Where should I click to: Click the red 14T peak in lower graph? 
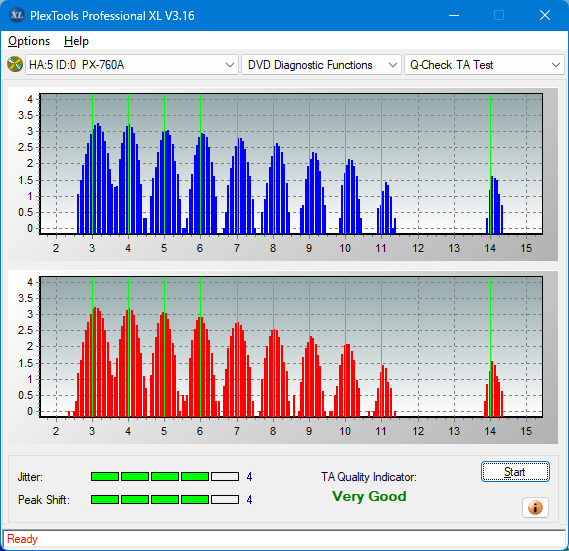tap(494, 389)
